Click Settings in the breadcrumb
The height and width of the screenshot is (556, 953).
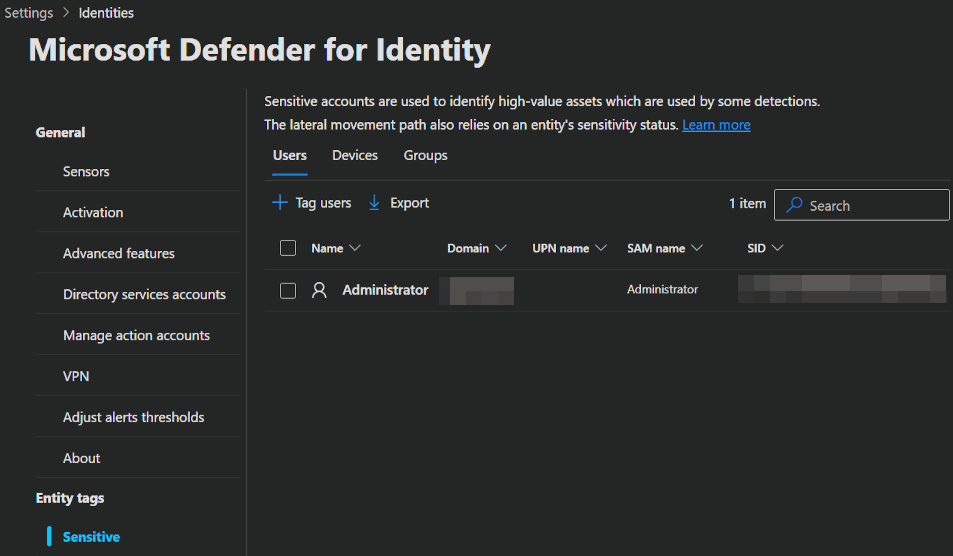tap(29, 13)
